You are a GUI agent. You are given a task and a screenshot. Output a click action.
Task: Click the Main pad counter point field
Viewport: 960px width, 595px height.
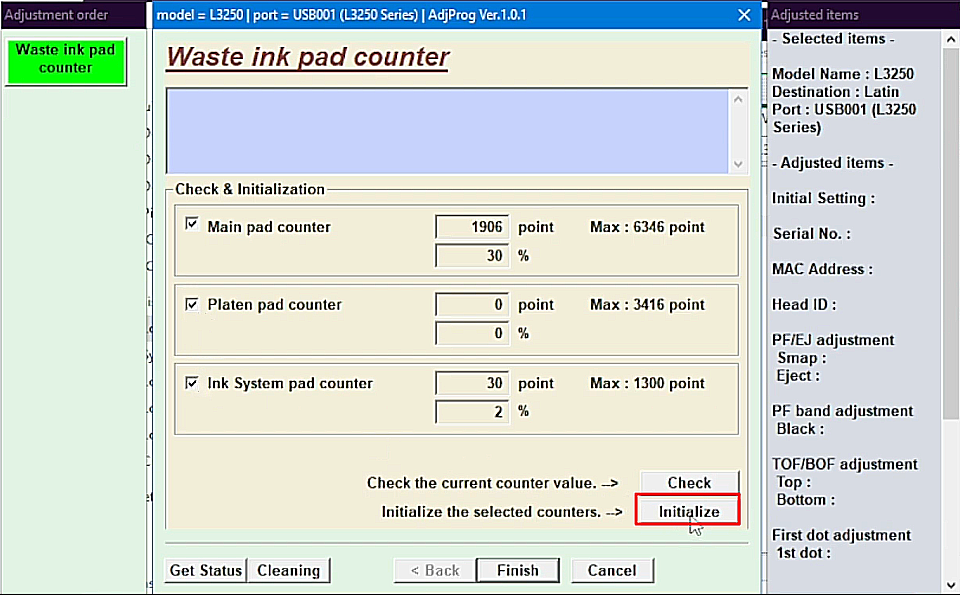(x=471, y=227)
